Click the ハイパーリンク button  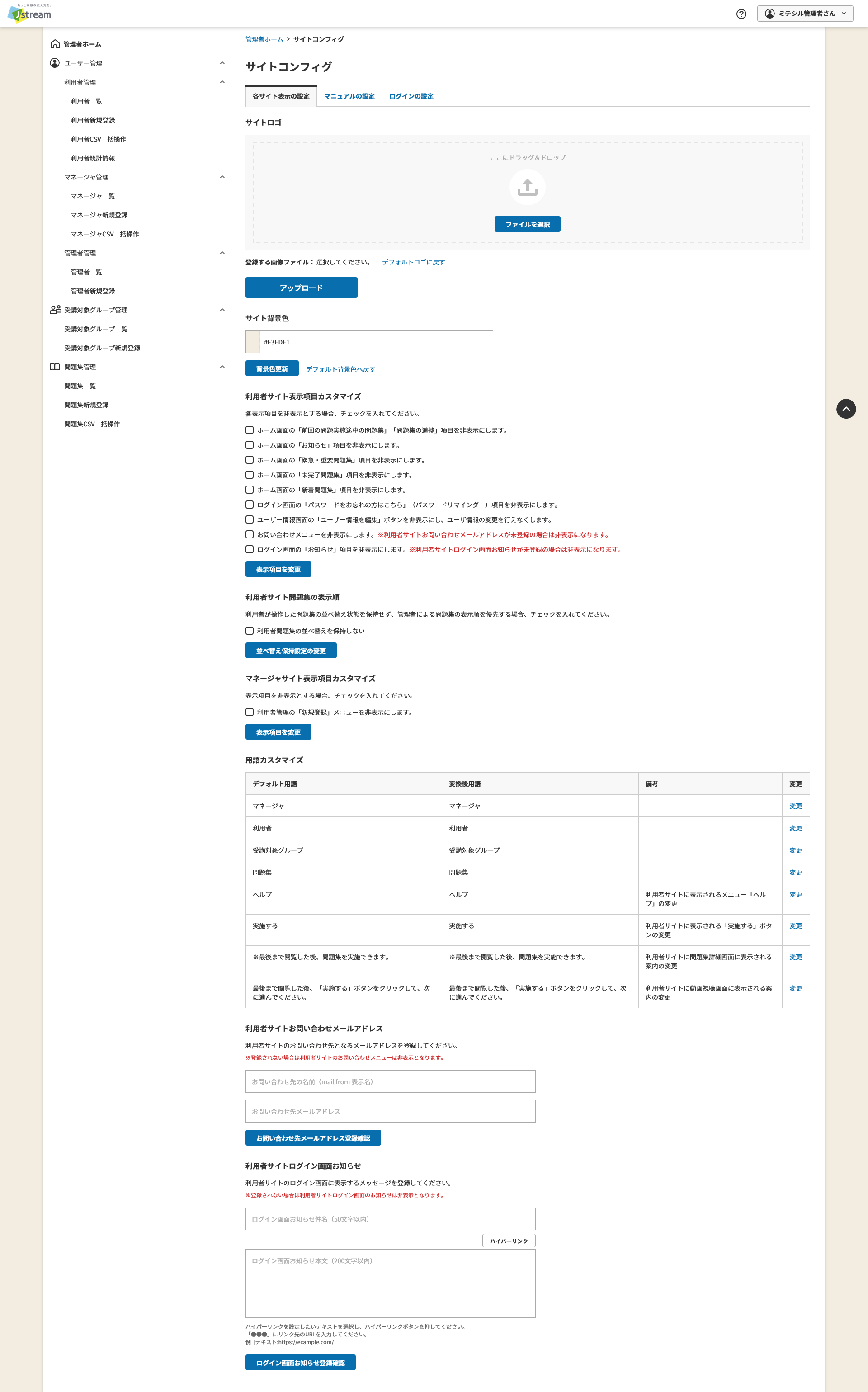tap(509, 1241)
